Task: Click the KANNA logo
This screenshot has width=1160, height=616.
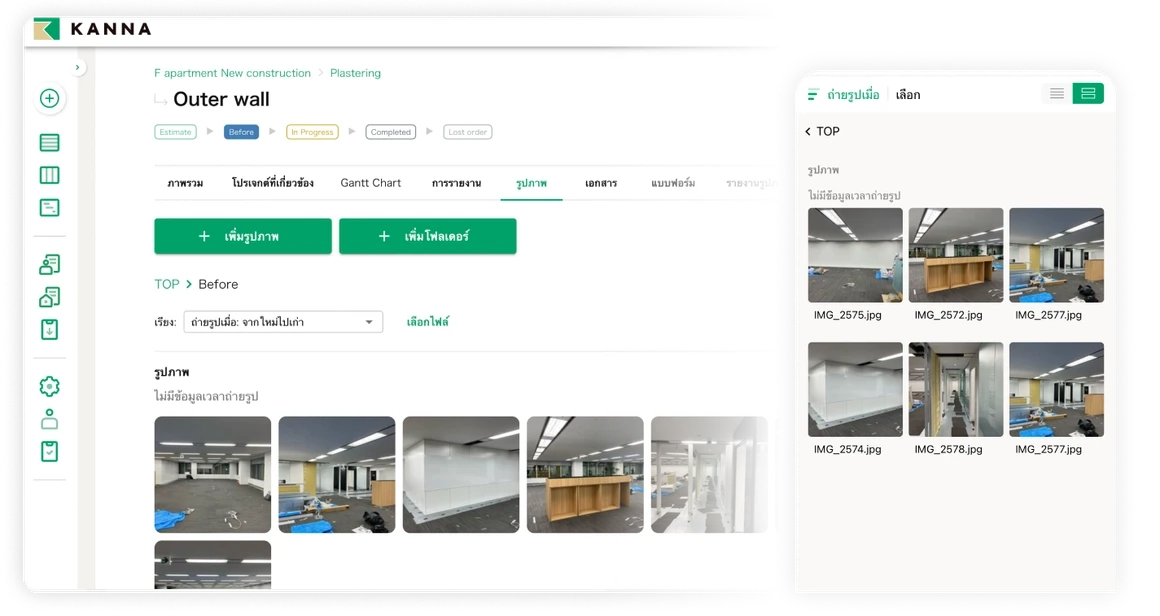Action: coord(92,29)
